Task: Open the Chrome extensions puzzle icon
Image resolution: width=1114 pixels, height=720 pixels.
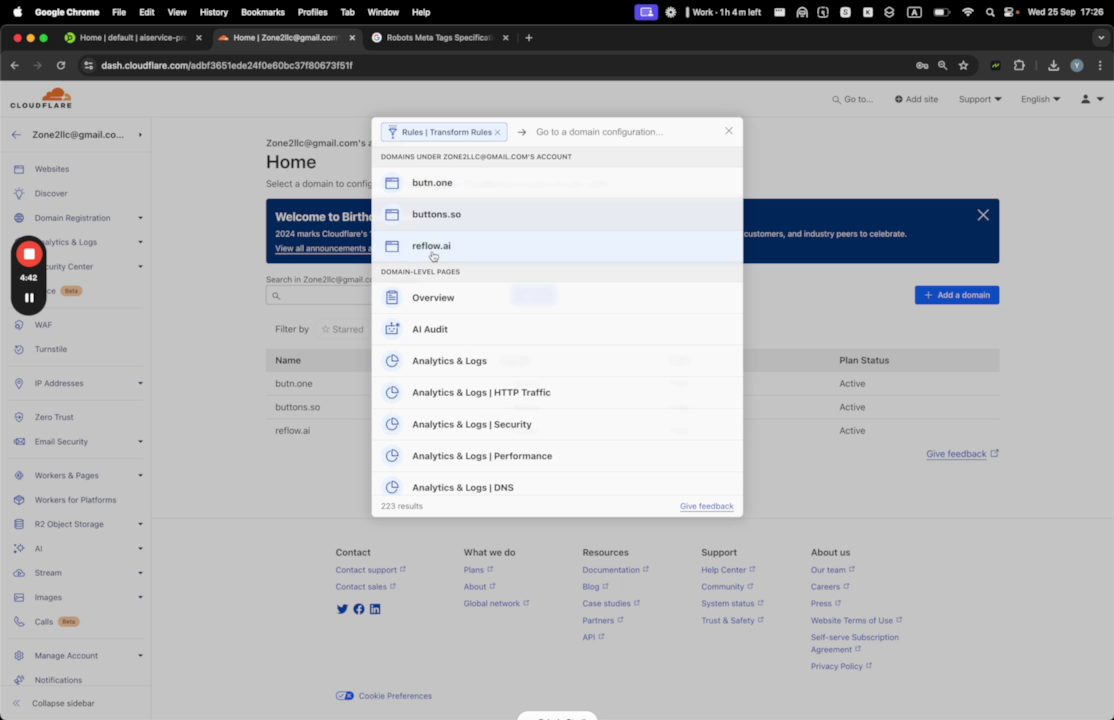Action: (x=1019, y=65)
